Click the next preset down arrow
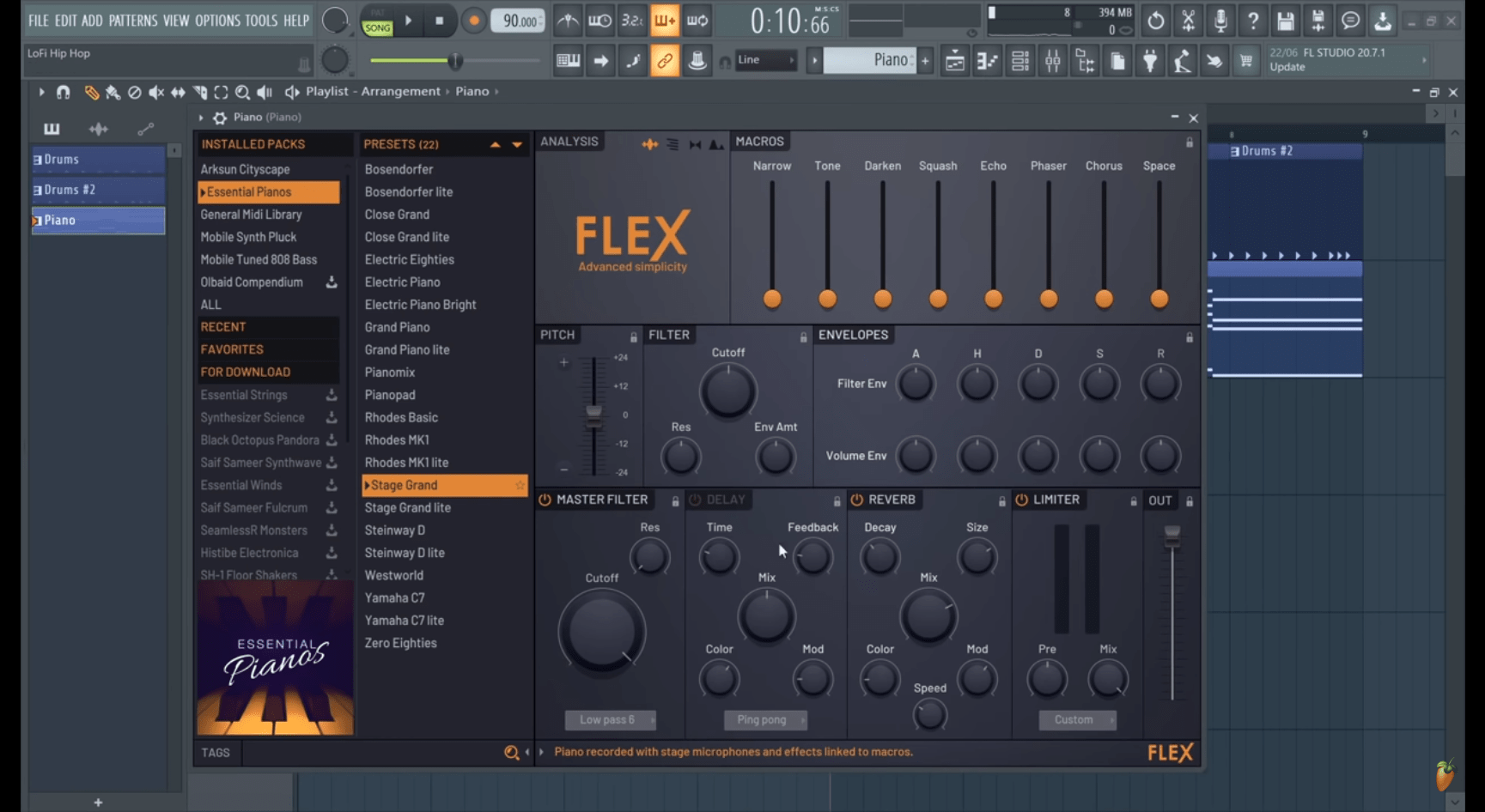The height and width of the screenshot is (812, 1485). (517, 144)
